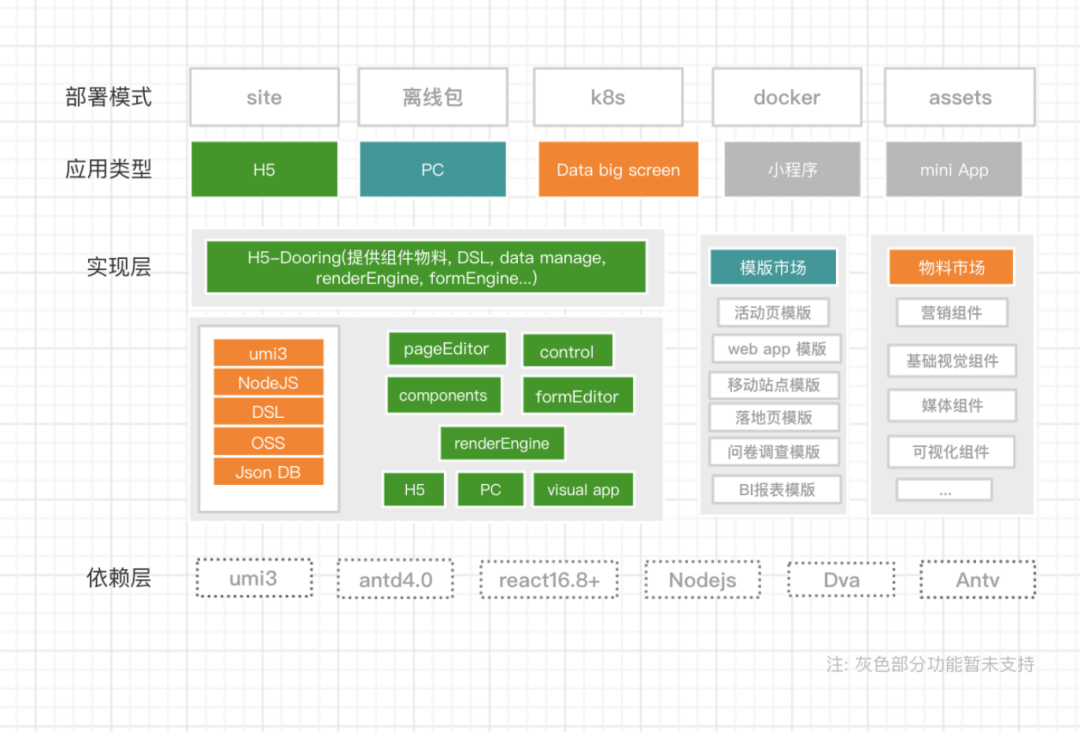Select the H5 application type block

click(263, 169)
